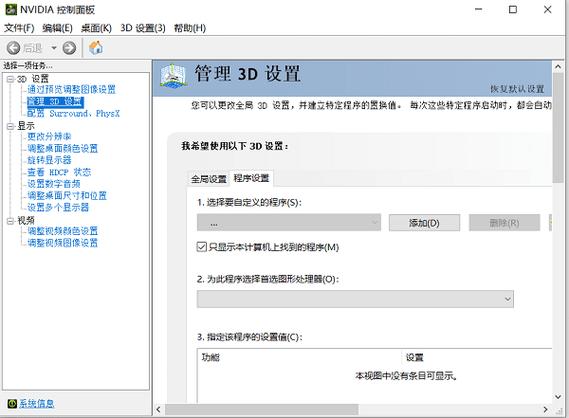Open the preferred graphics processor dropdown
Image resolution: width=569 pixels, height=418 pixels.
[x=355, y=299]
